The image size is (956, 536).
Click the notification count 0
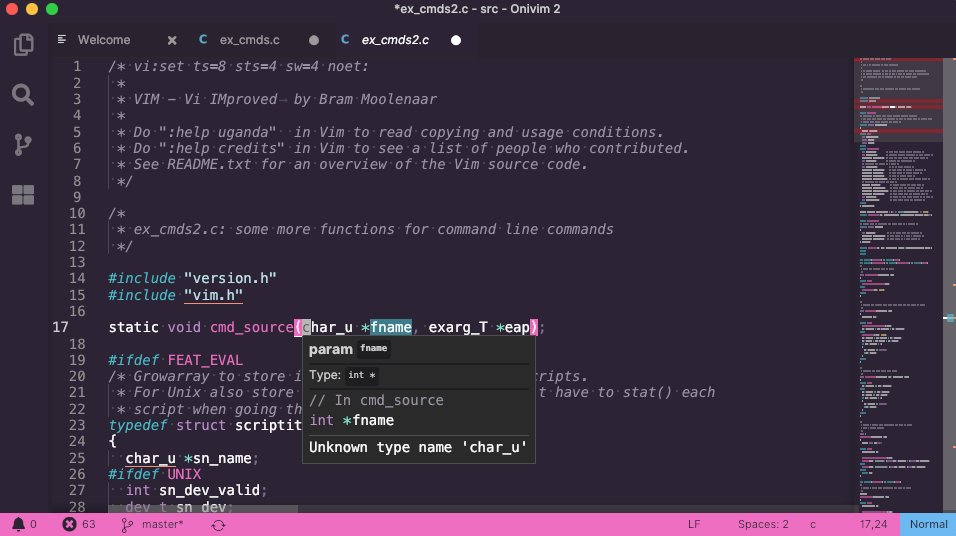tap(34, 524)
